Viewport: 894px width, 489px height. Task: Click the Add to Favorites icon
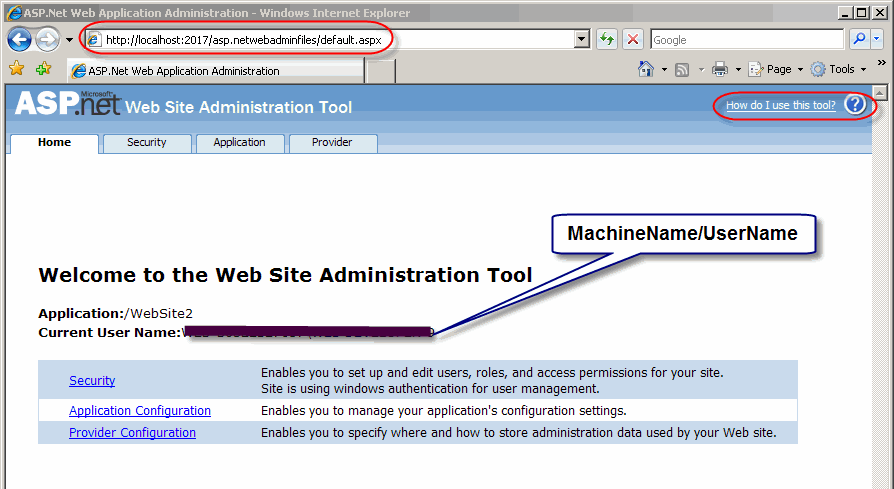(x=43, y=69)
